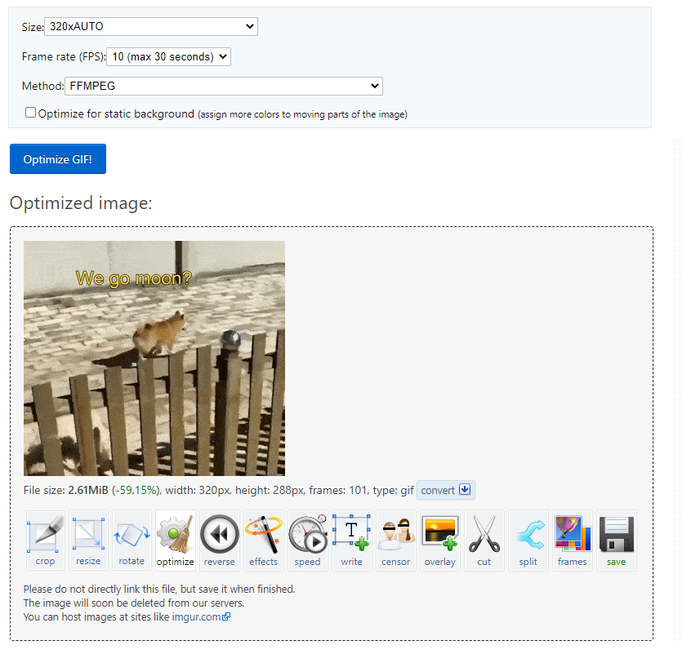The height and width of the screenshot is (663, 700).
Task: Reverse the GIF with the reverse tool
Action: [219, 540]
